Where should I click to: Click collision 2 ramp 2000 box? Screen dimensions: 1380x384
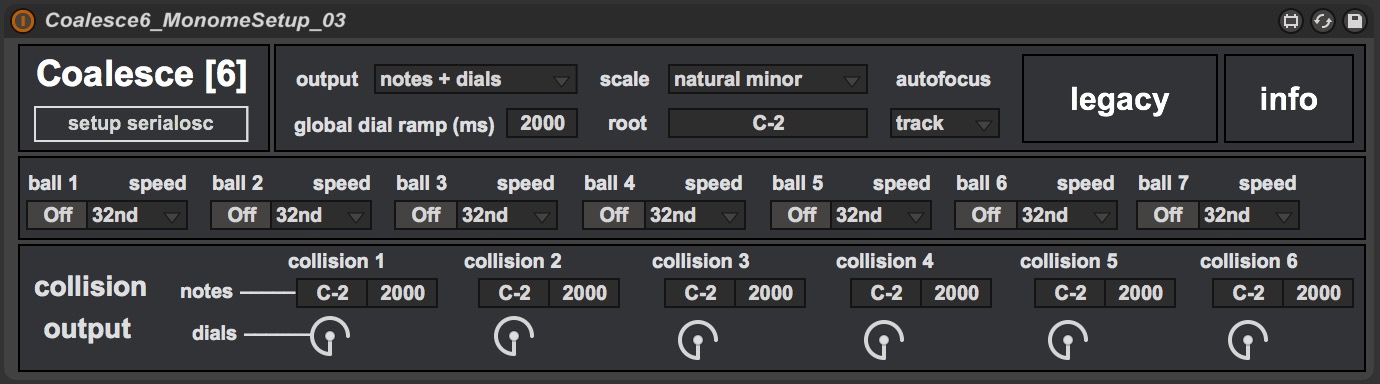[584, 293]
